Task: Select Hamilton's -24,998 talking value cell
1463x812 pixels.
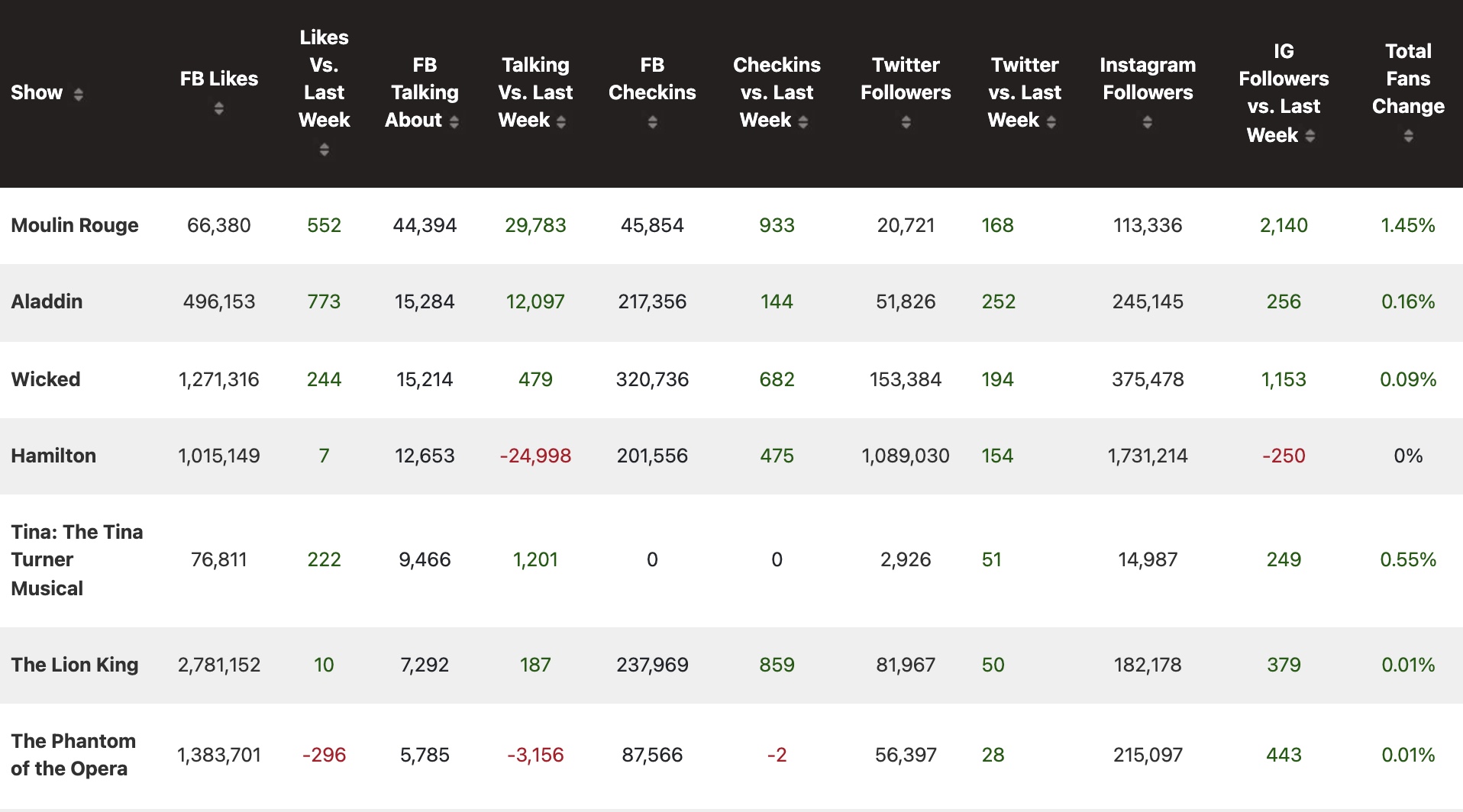Action: tap(535, 456)
